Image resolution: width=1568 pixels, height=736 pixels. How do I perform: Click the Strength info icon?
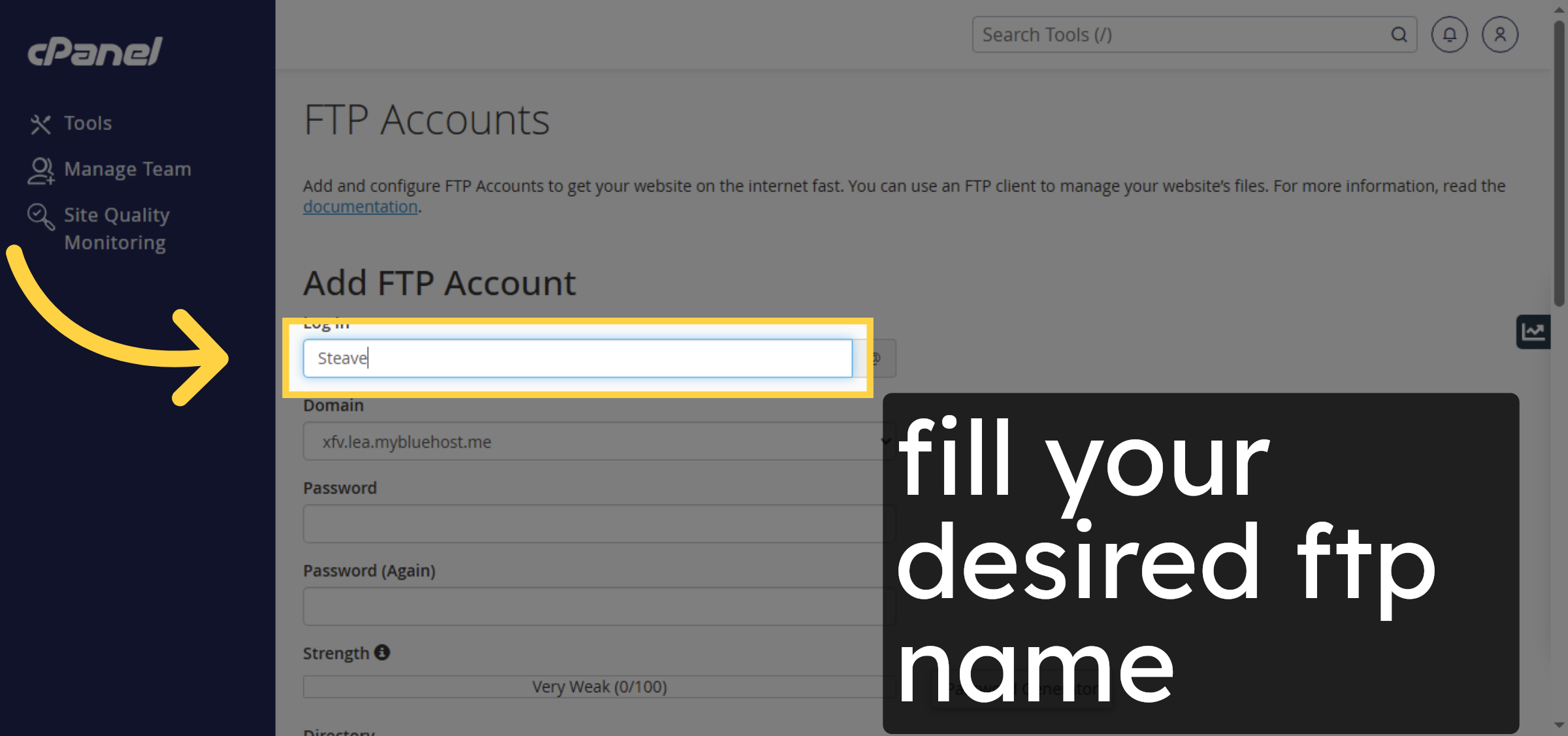click(382, 652)
